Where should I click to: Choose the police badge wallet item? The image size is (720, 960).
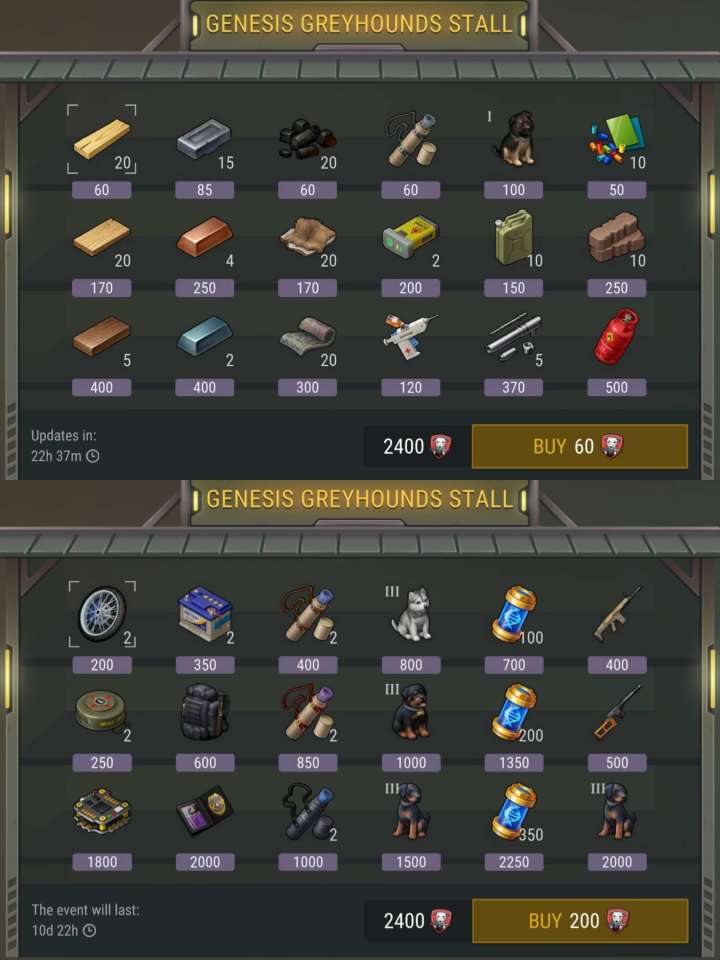coord(204,811)
